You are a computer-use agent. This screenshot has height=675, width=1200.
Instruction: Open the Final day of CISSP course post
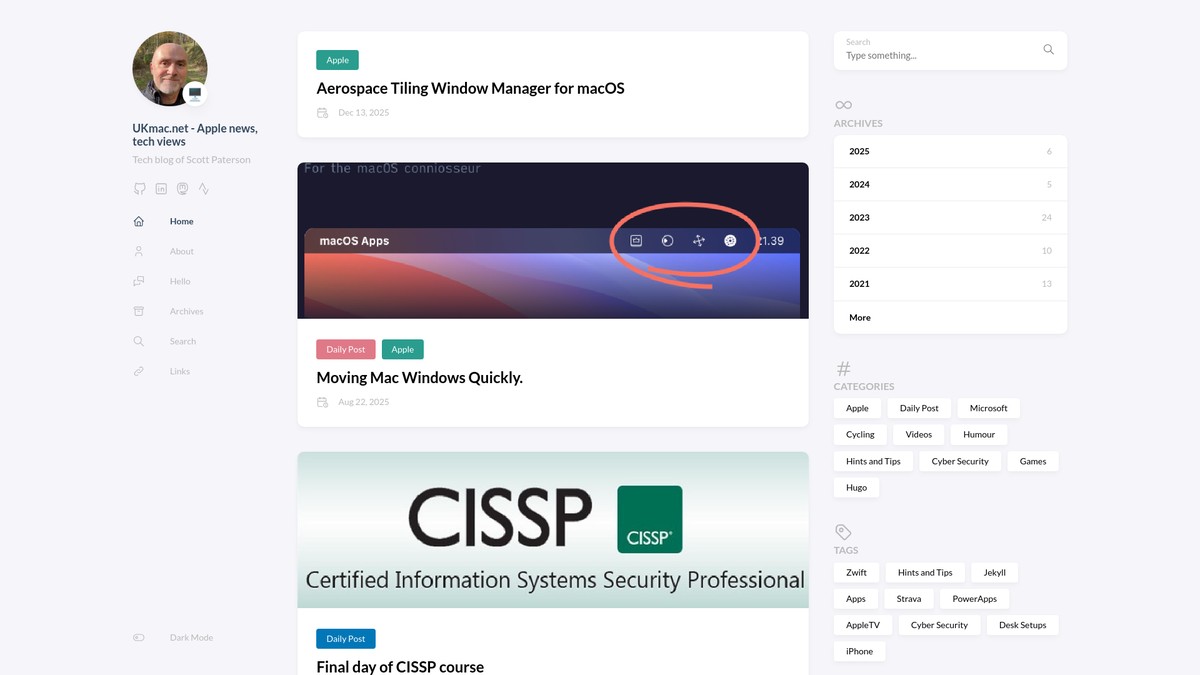(x=400, y=666)
